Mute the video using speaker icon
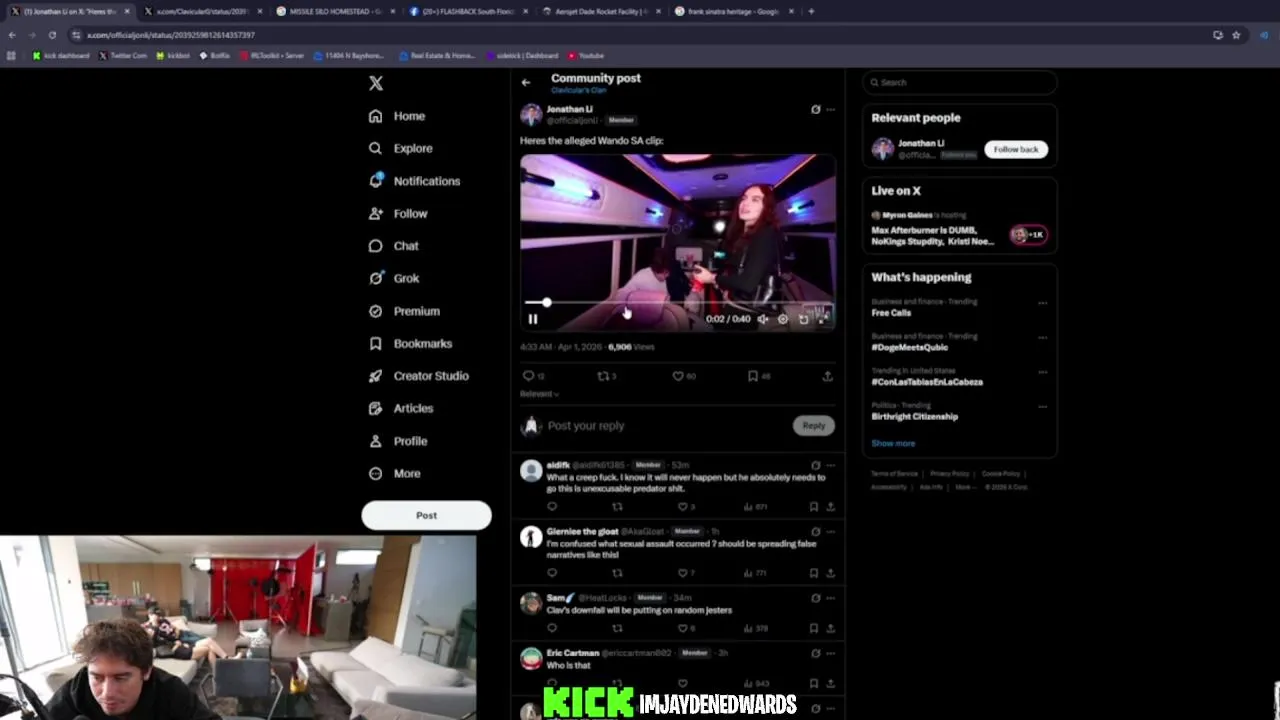Viewport: 1280px width, 720px height. 763,319
